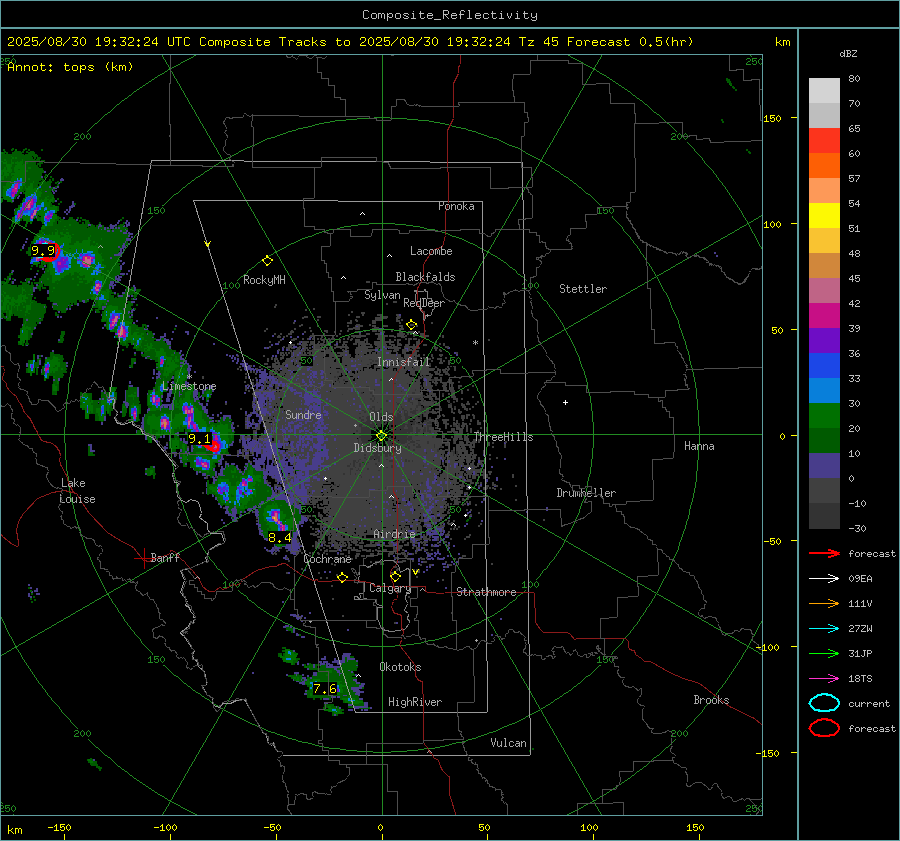The height and width of the screenshot is (841, 900).
Task: Click the Airdrie city label
Action: [x=394, y=534]
